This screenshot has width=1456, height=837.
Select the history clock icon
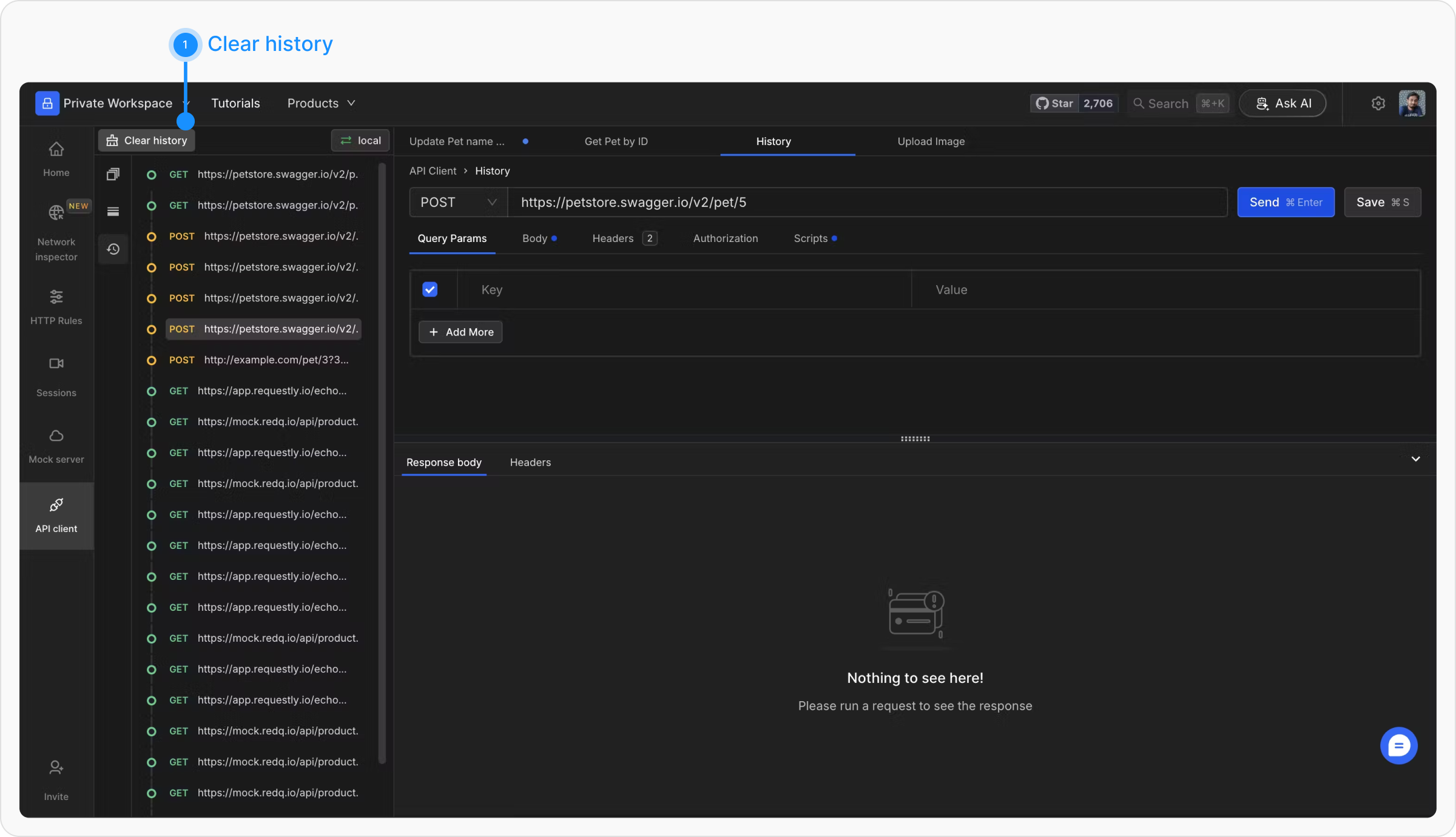tap(113, 249)
